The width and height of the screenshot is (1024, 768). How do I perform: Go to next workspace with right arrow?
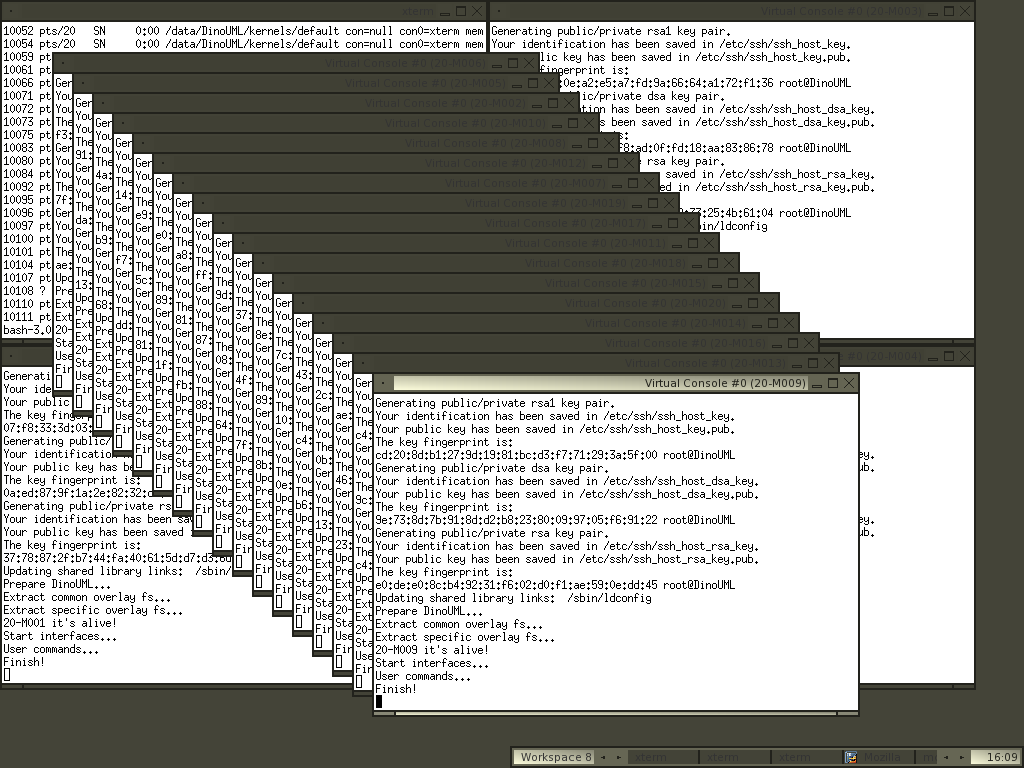pos(620,757)
